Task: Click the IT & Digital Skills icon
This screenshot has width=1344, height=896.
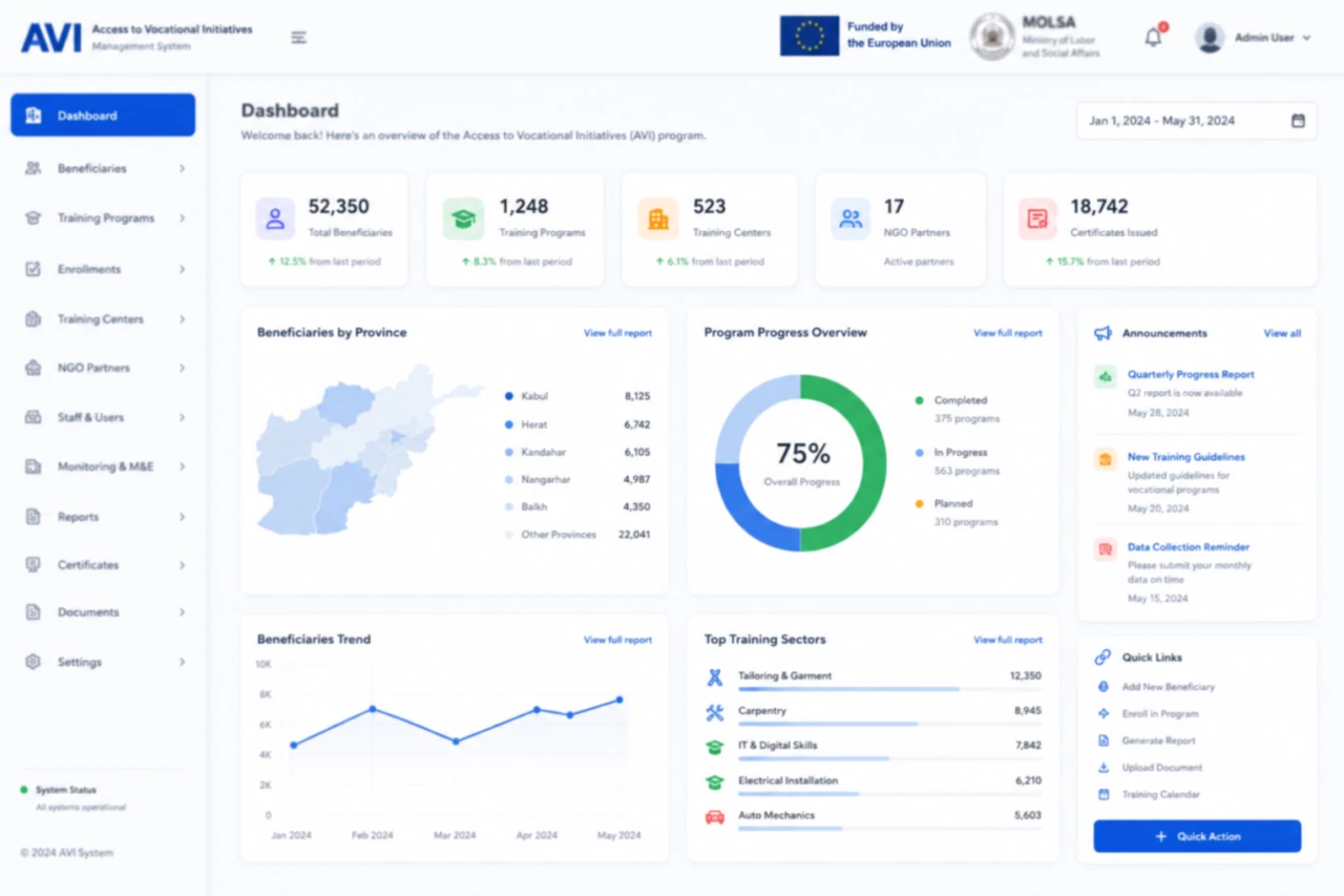Action: tap(715, 747)
